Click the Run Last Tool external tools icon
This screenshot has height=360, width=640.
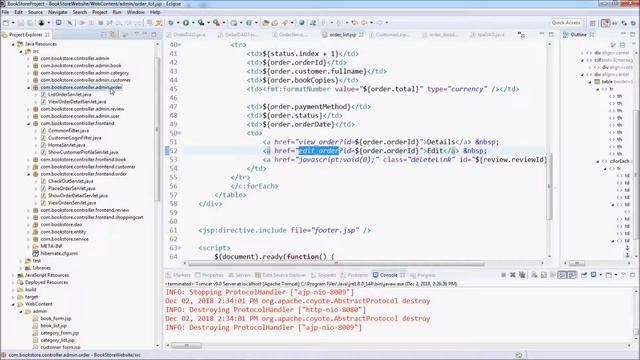(x=216, y=23)
